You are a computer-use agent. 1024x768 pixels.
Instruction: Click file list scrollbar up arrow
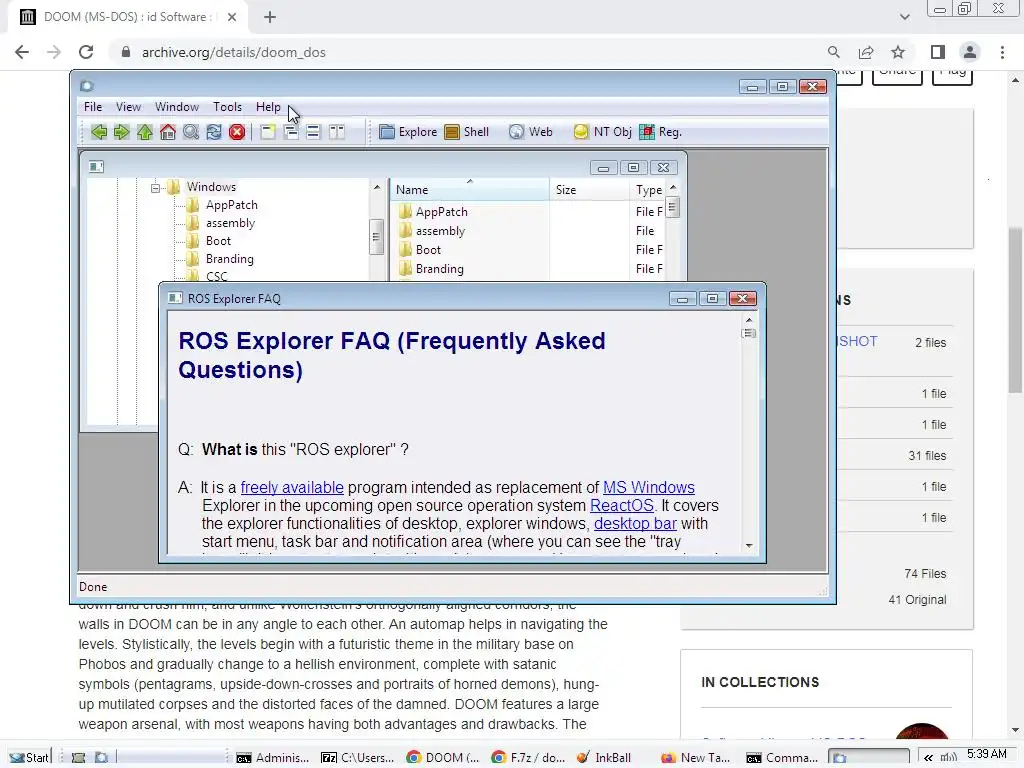point(673,188)
